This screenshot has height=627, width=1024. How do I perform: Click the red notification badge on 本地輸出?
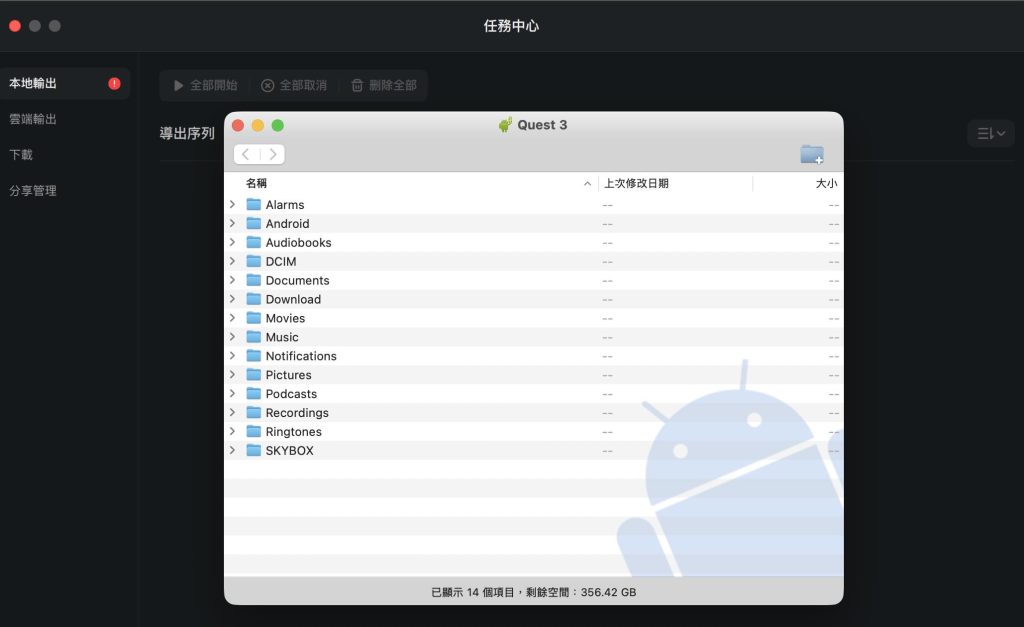pyautogui.click(x=114, y=84)
